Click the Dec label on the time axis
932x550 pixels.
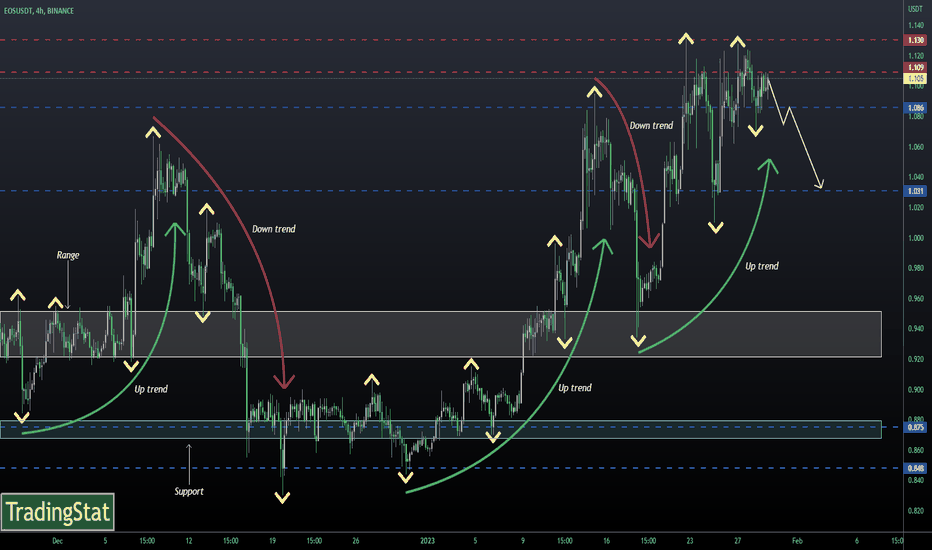pyautogui.click(x=57, y=541)
